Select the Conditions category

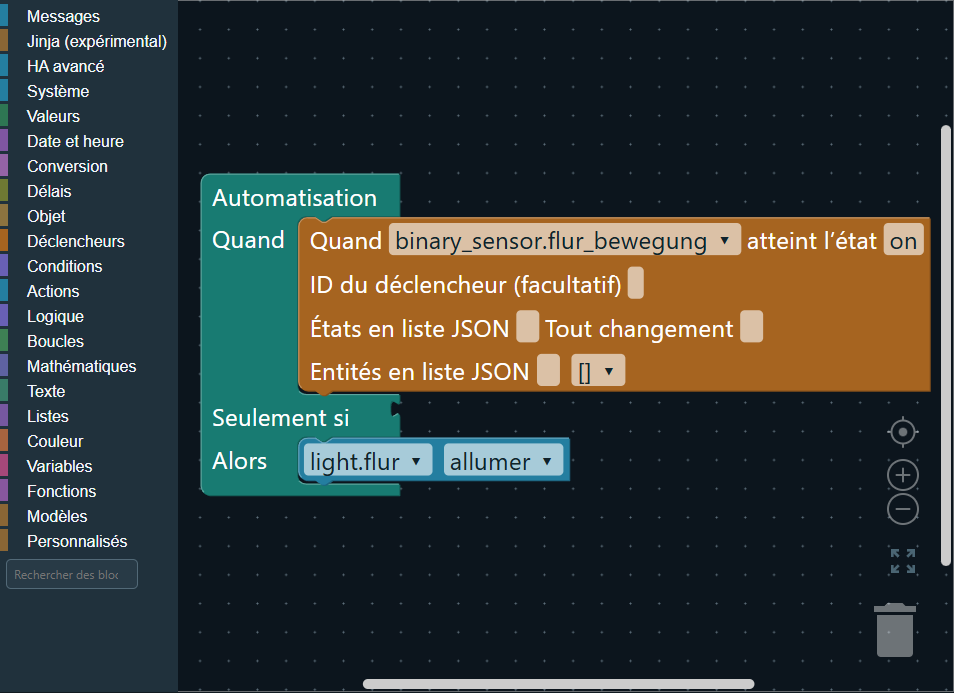coord(89,266)
